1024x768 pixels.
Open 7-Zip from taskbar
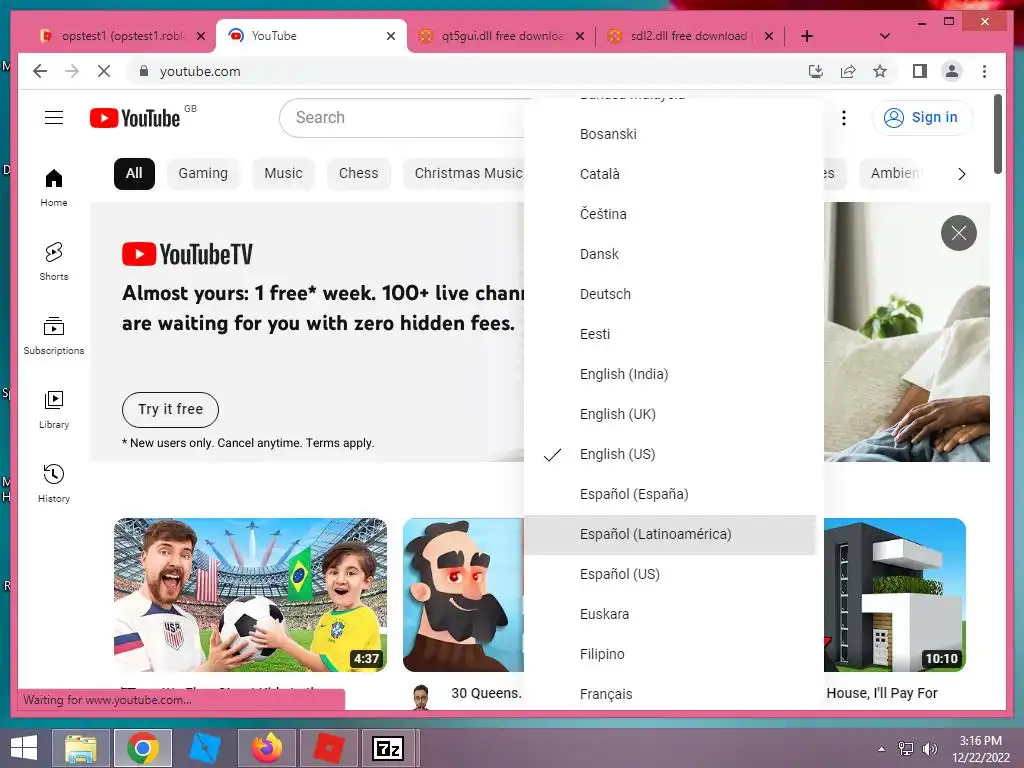pos(388,748)
